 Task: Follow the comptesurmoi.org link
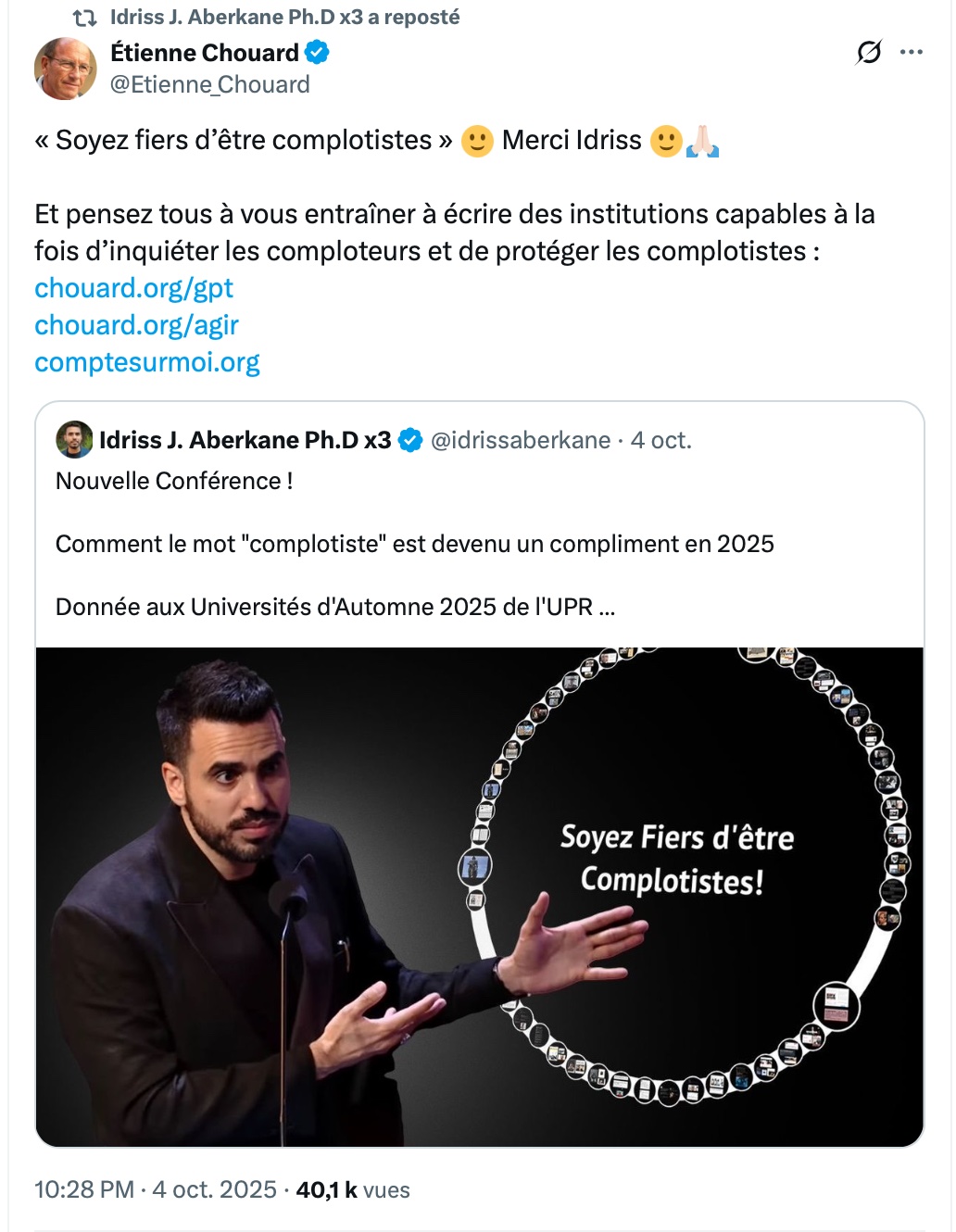coord(146,362)
